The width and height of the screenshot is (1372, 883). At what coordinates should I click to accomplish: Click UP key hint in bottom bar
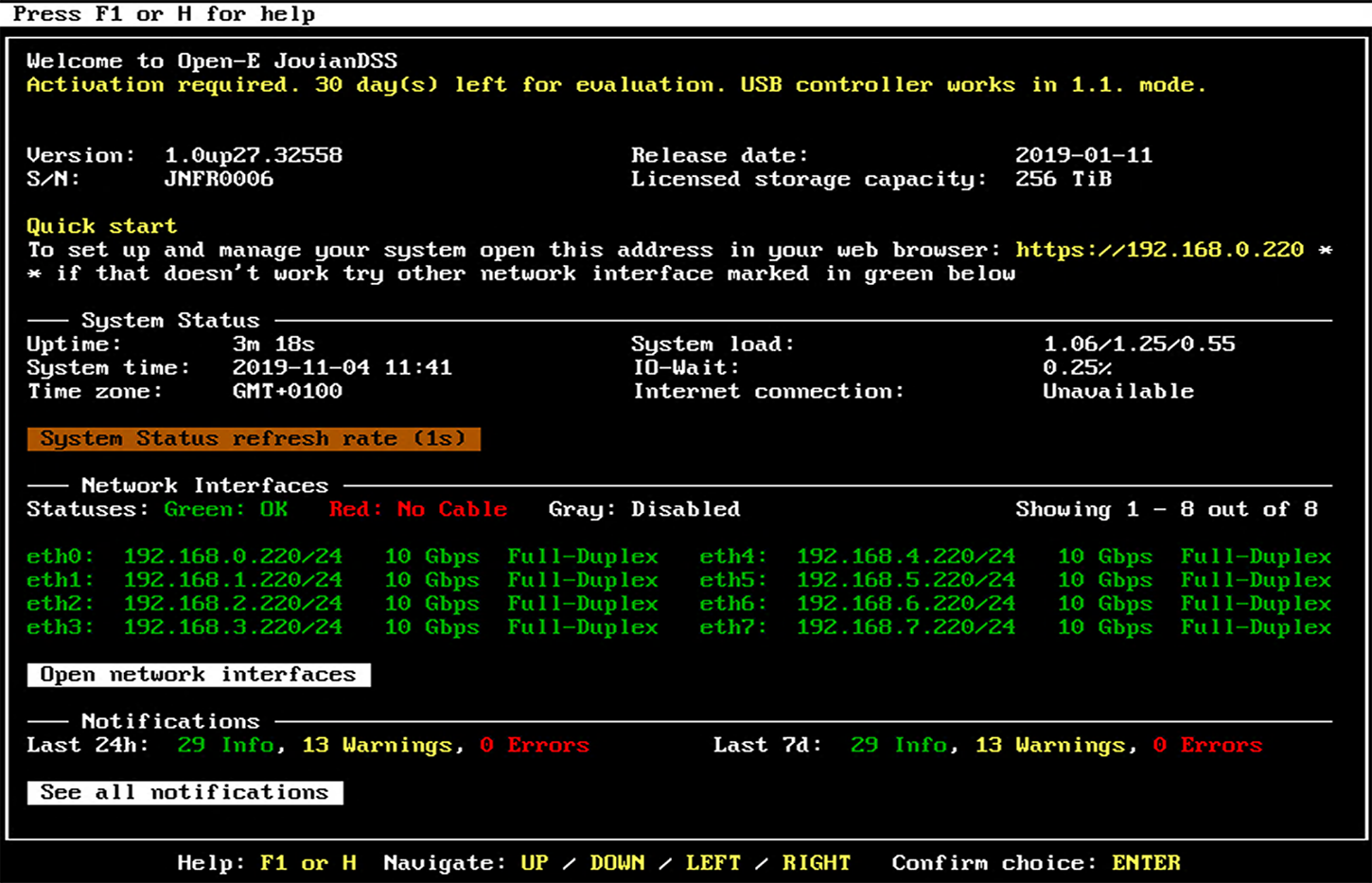click(535, 863)
